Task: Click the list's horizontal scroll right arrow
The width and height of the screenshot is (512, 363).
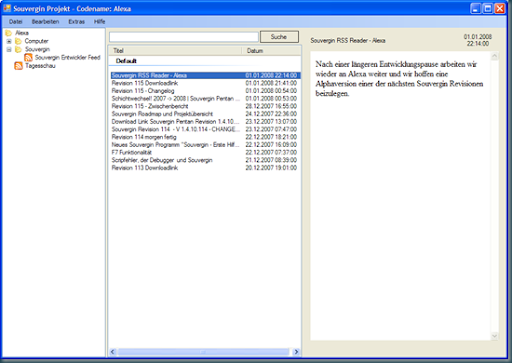Action: pos(296,352)
